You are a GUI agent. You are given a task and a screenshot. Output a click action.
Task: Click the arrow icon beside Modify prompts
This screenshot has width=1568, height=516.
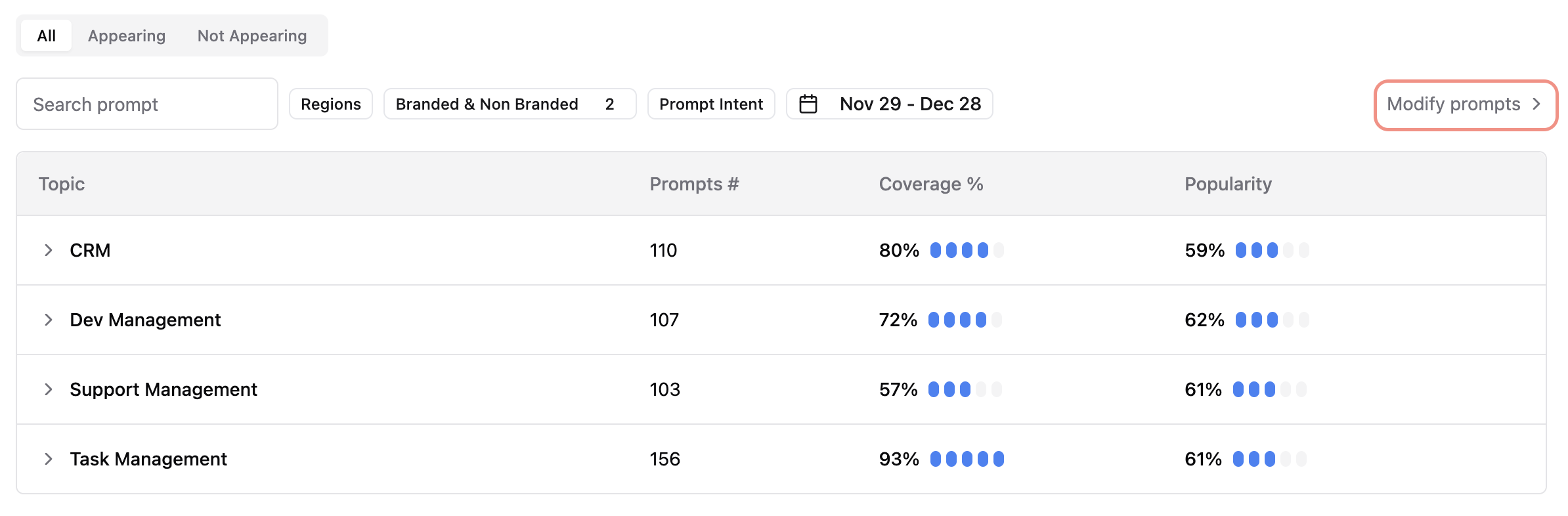tap(1536, 104)
